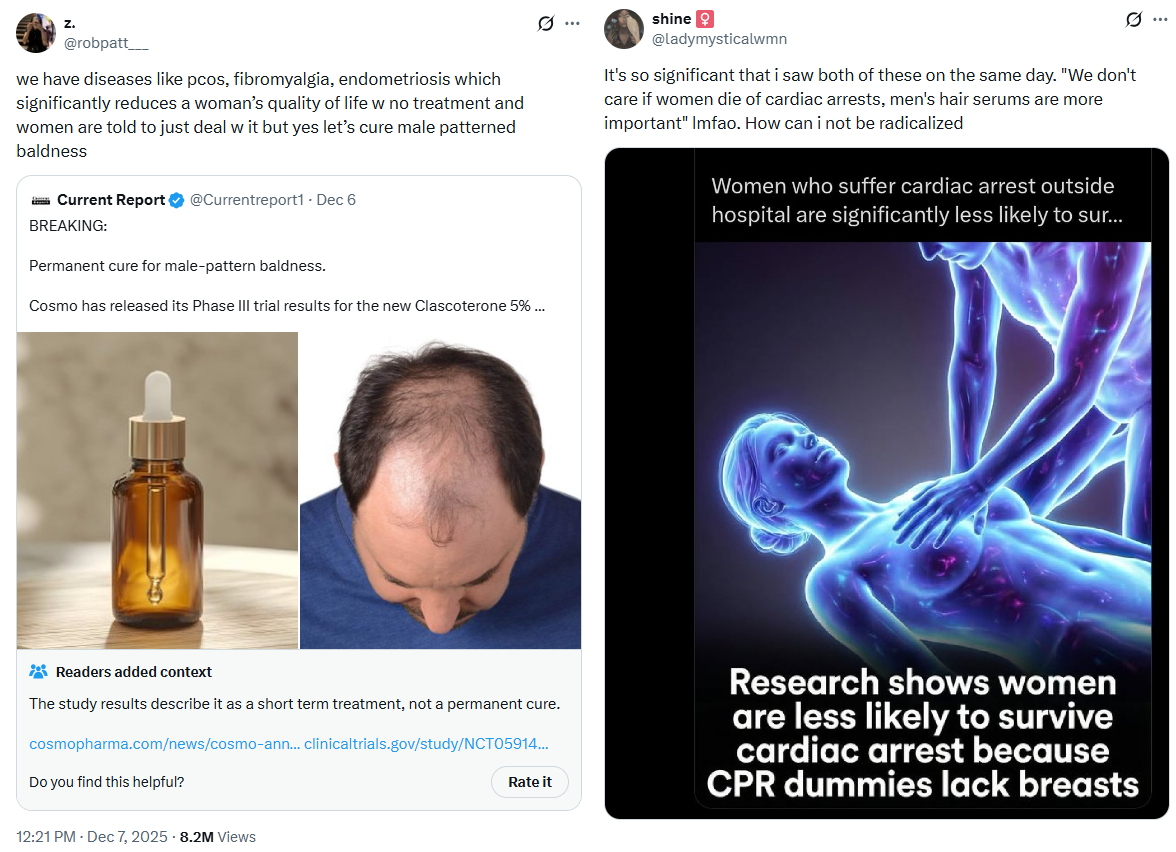Viewport: 1176px width, 852px height.
Task: Click Current Report verified badge
Action: coord(176,200)
